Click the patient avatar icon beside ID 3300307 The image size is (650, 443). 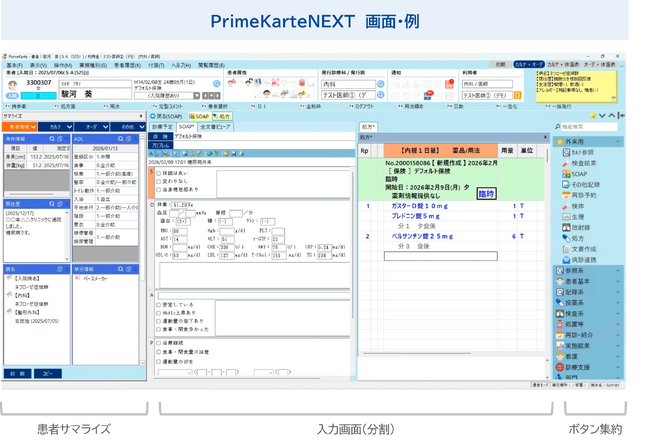click(x=12, y=85)
